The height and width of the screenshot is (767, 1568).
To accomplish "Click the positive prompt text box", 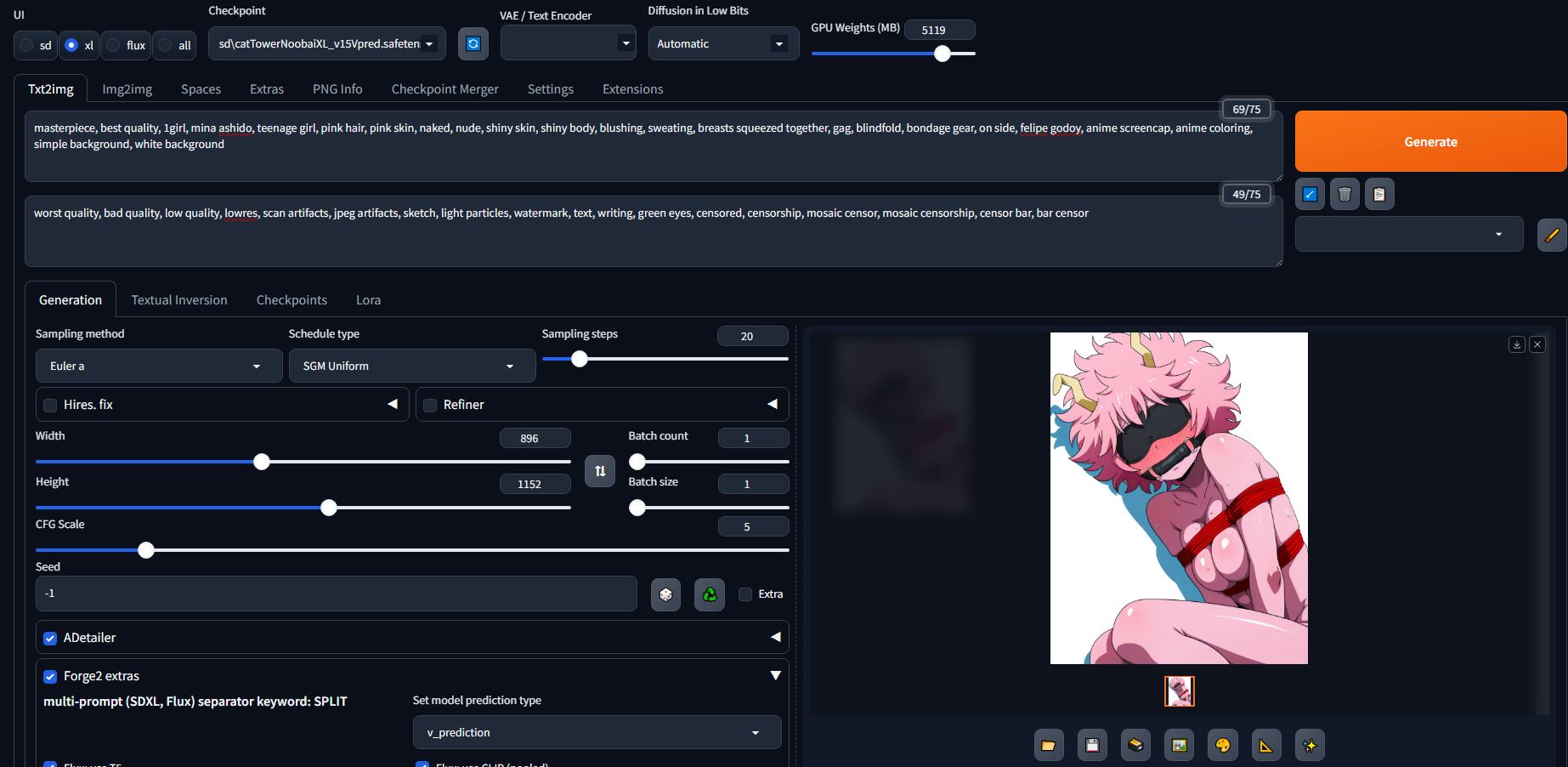I will pos(654,146).
